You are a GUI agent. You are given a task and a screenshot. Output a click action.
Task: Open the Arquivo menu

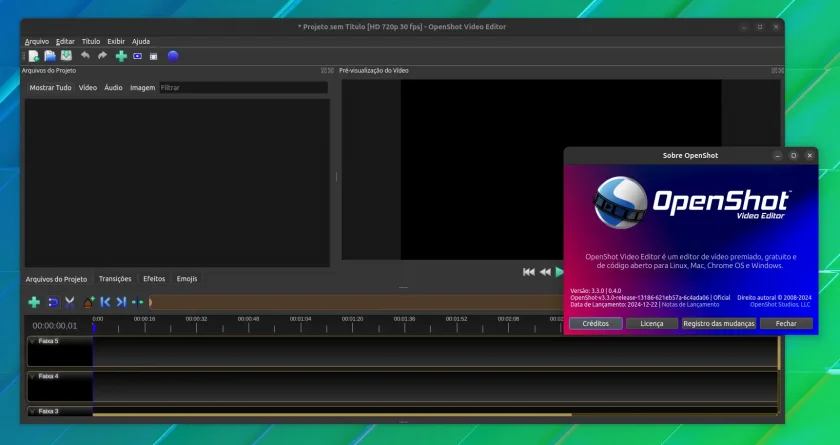click(x=36, y=41)
